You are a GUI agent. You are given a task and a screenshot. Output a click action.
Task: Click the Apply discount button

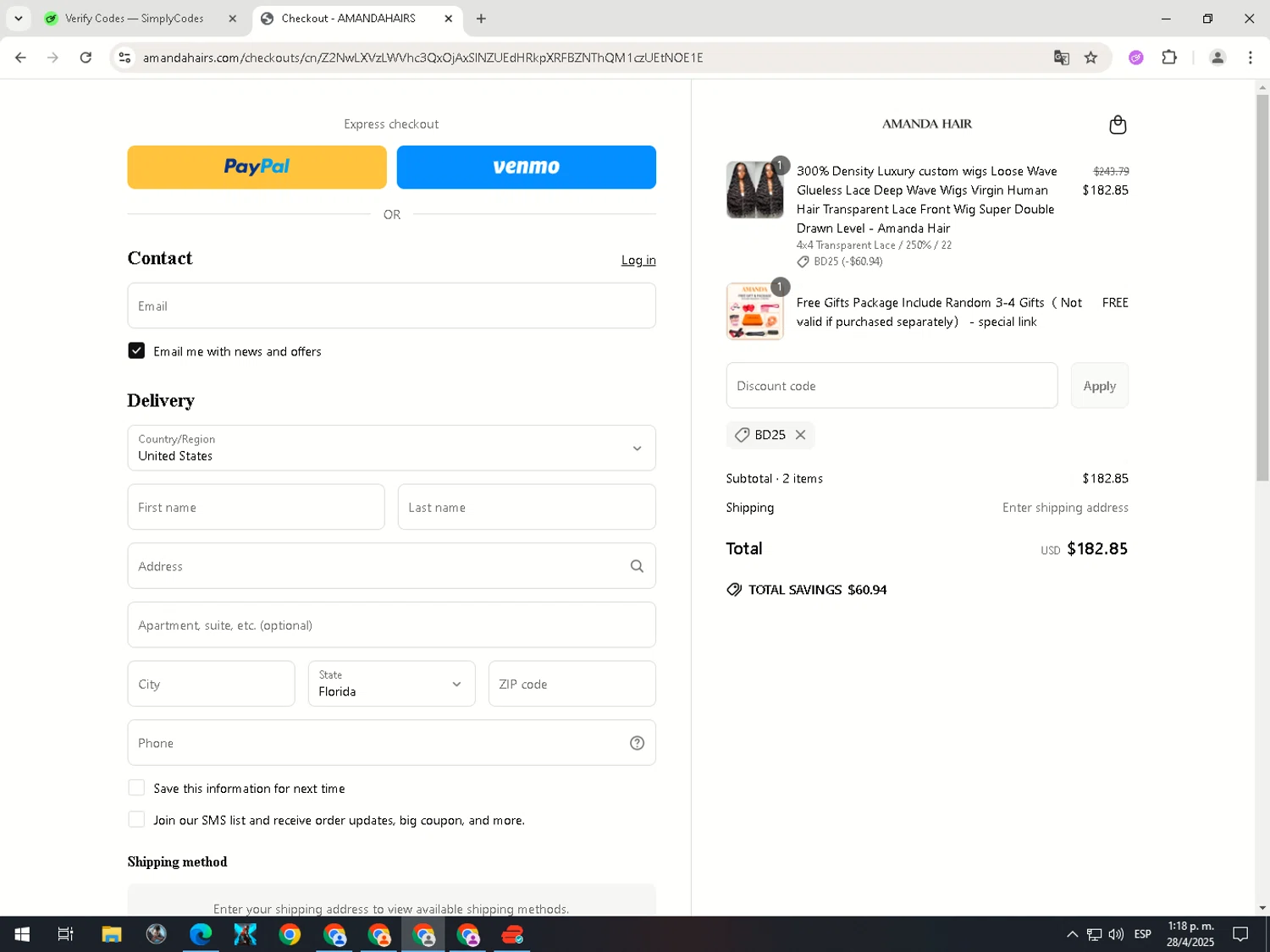pos(1099,386)
